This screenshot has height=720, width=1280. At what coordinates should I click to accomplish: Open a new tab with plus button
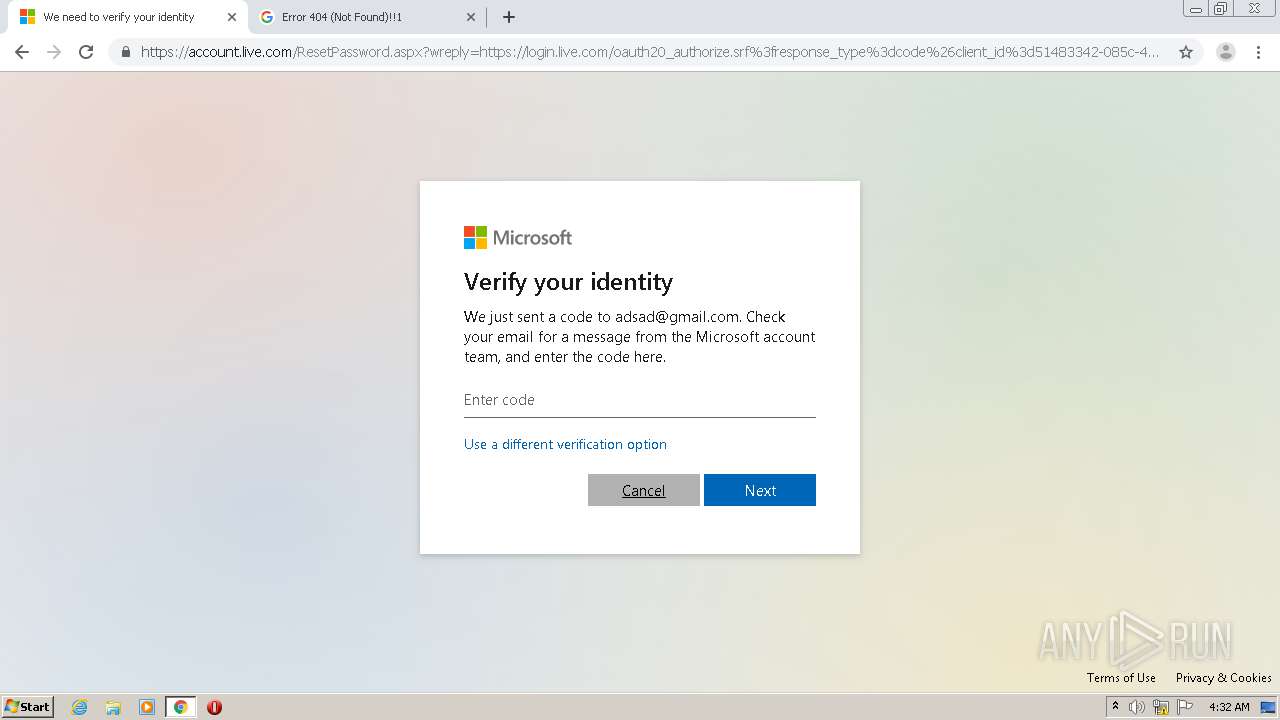tap(509, 17)
